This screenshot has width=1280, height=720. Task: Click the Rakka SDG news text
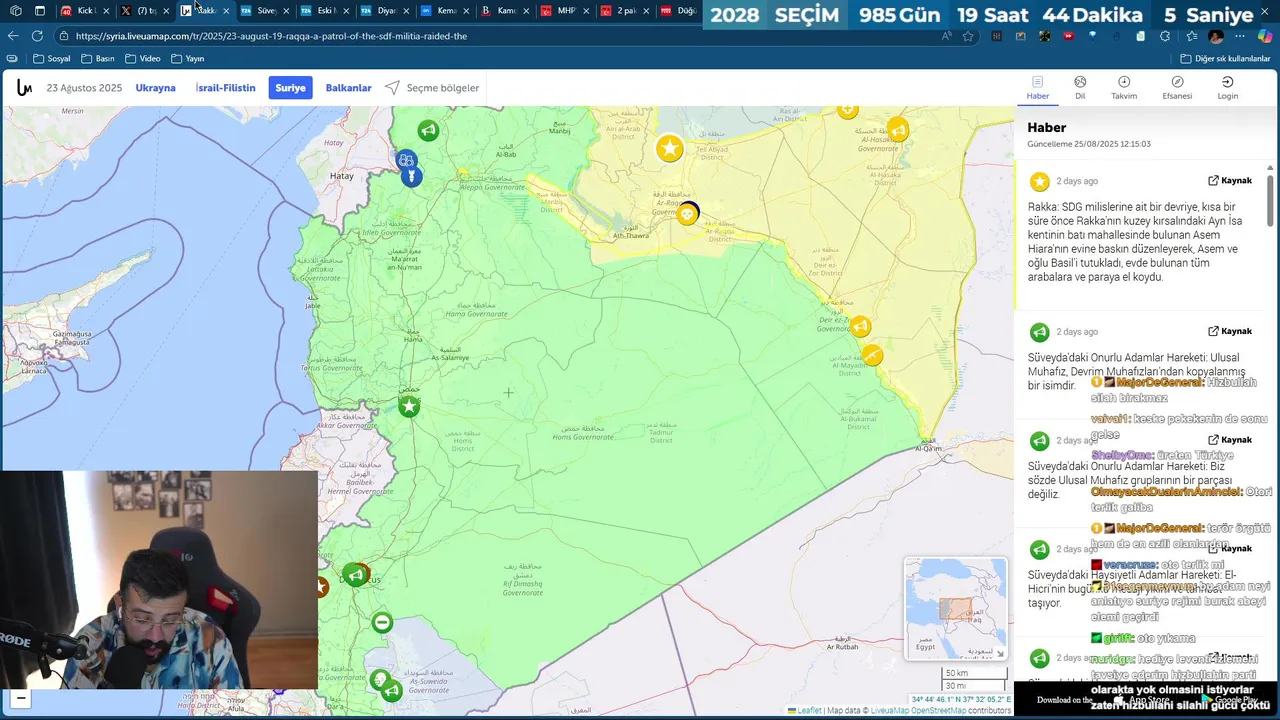[1133, 242]
